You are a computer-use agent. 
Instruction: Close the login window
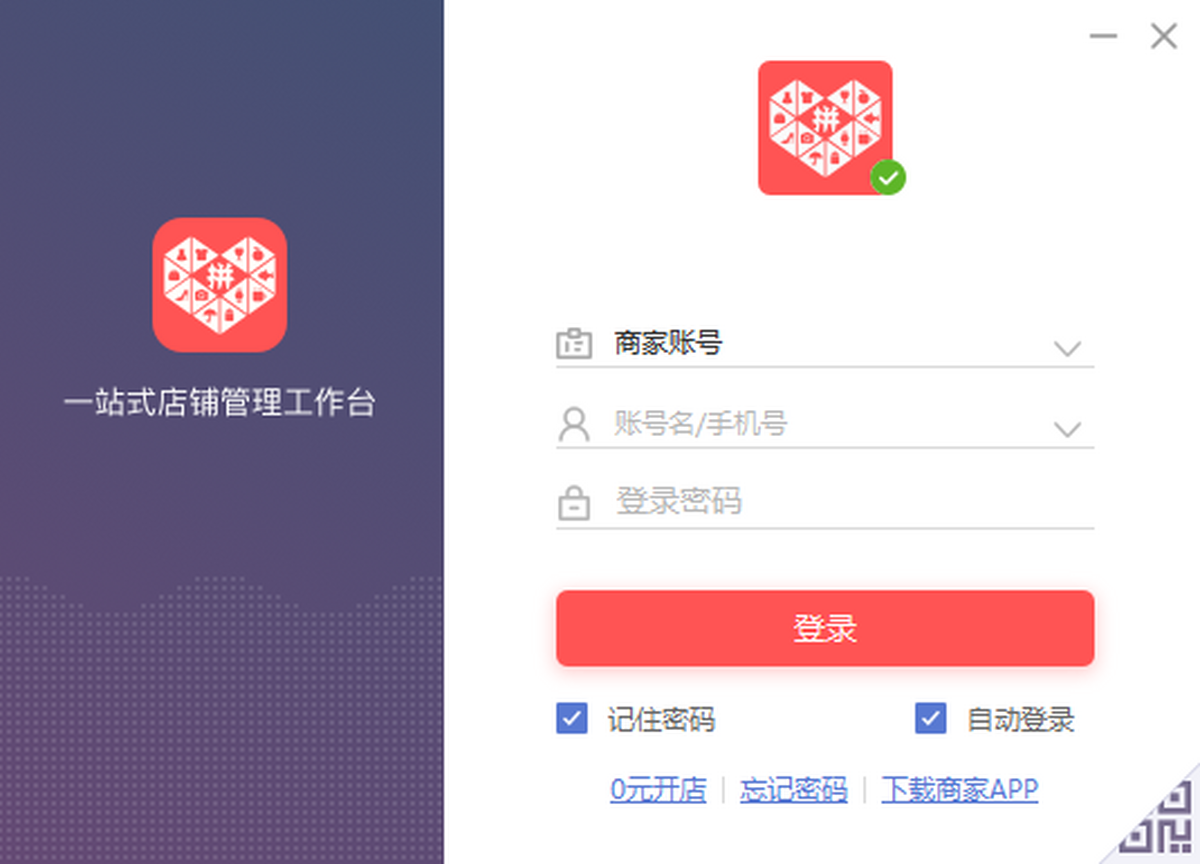coord(1163,37)
